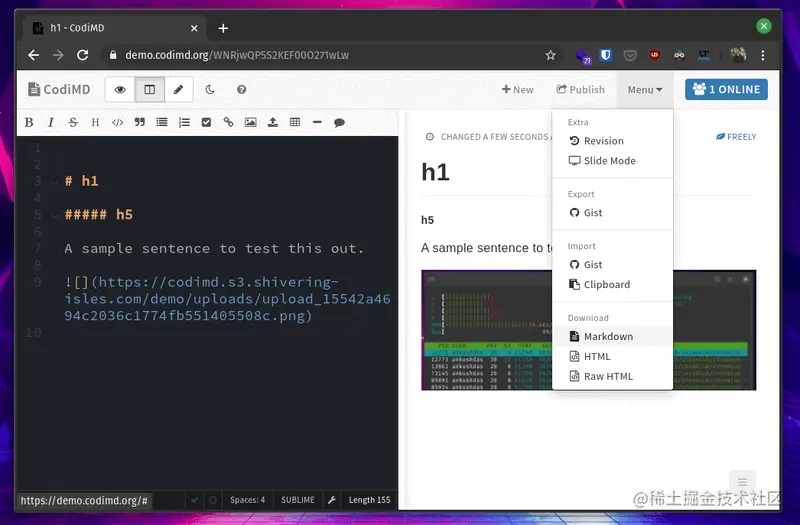Screen dimensions: 800x525
Task: Switch to split both-pane mode
Action: [x=149, y=90]
